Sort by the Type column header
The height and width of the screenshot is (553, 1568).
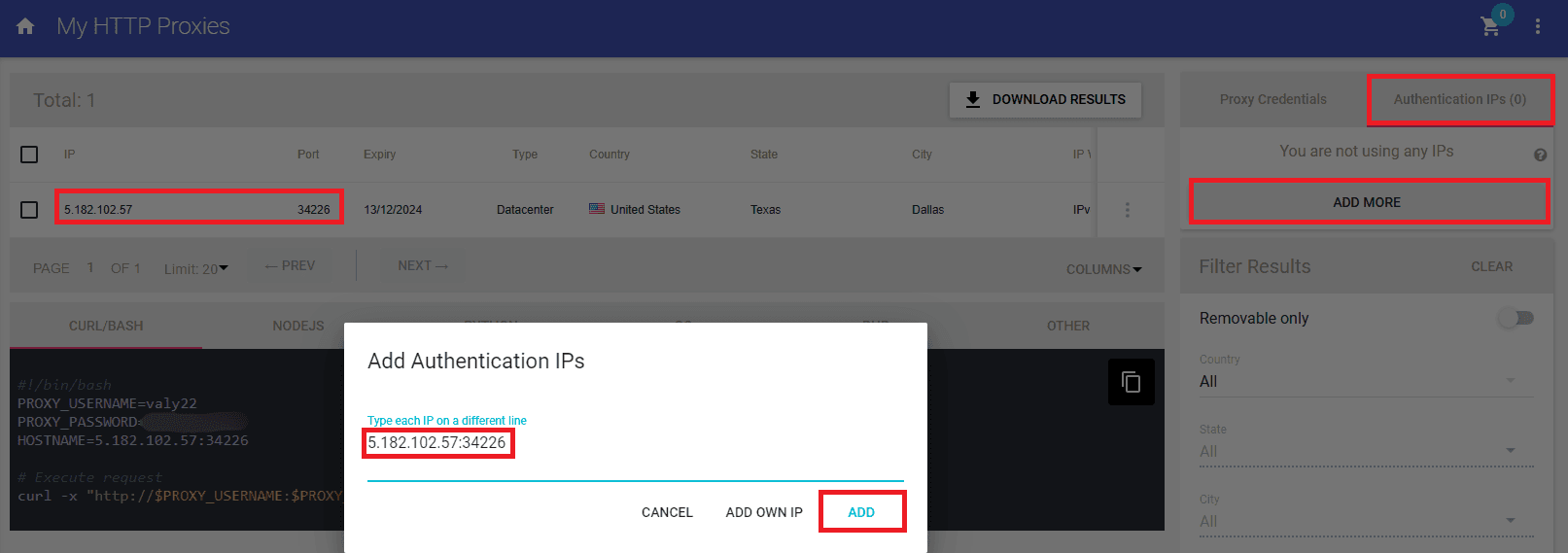(525, 155)
